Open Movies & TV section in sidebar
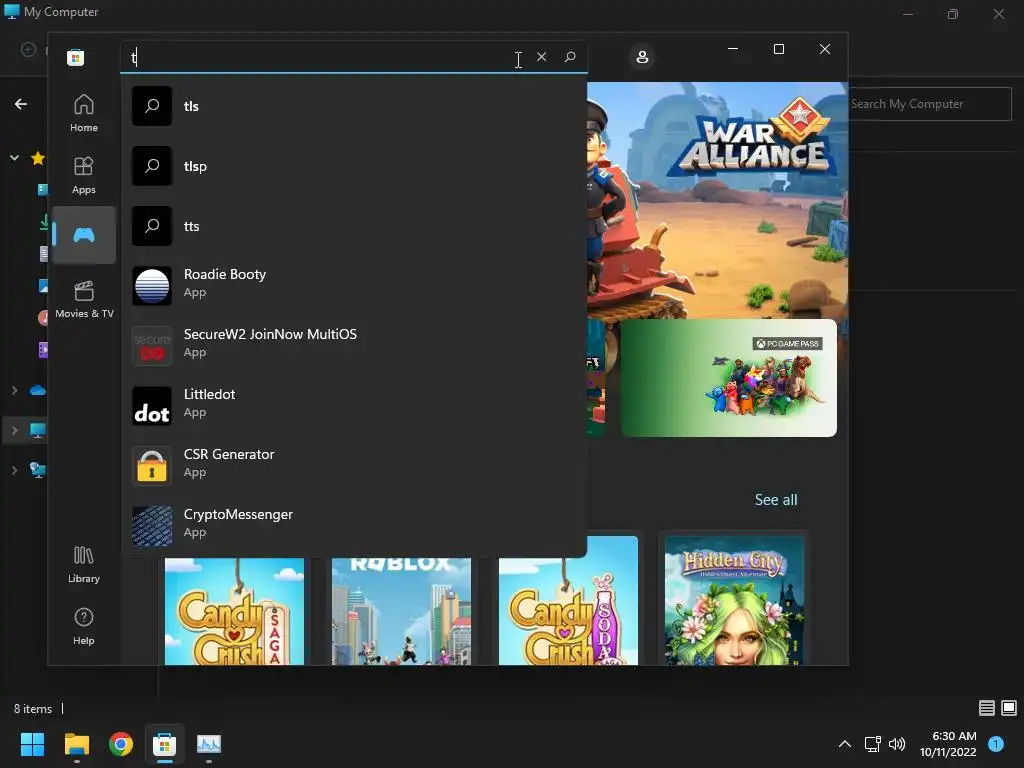 pyautogui.click(x=84, y=299)
